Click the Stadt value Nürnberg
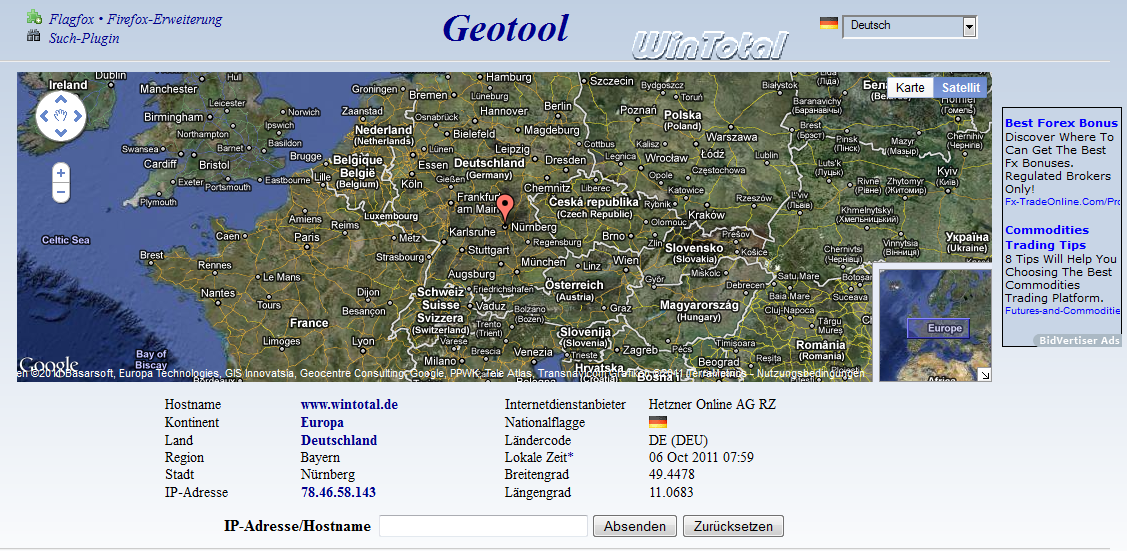The height and width of the screenshot is (551, 1127). [x=328, y=475]
